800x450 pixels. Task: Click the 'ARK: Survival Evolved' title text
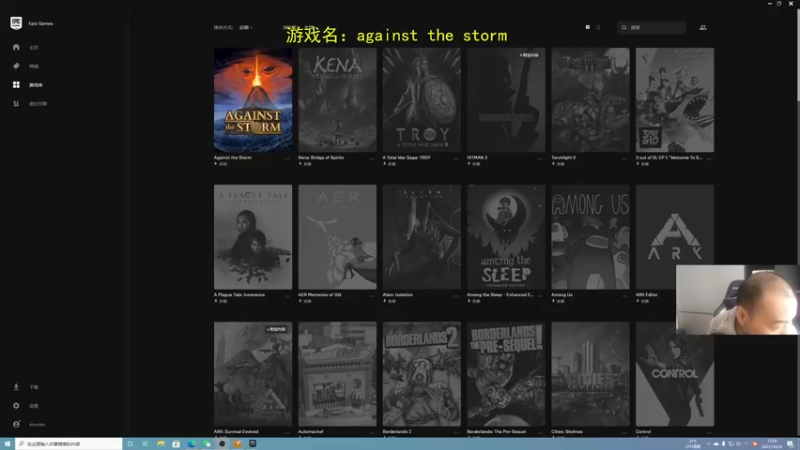coord(236,432)
